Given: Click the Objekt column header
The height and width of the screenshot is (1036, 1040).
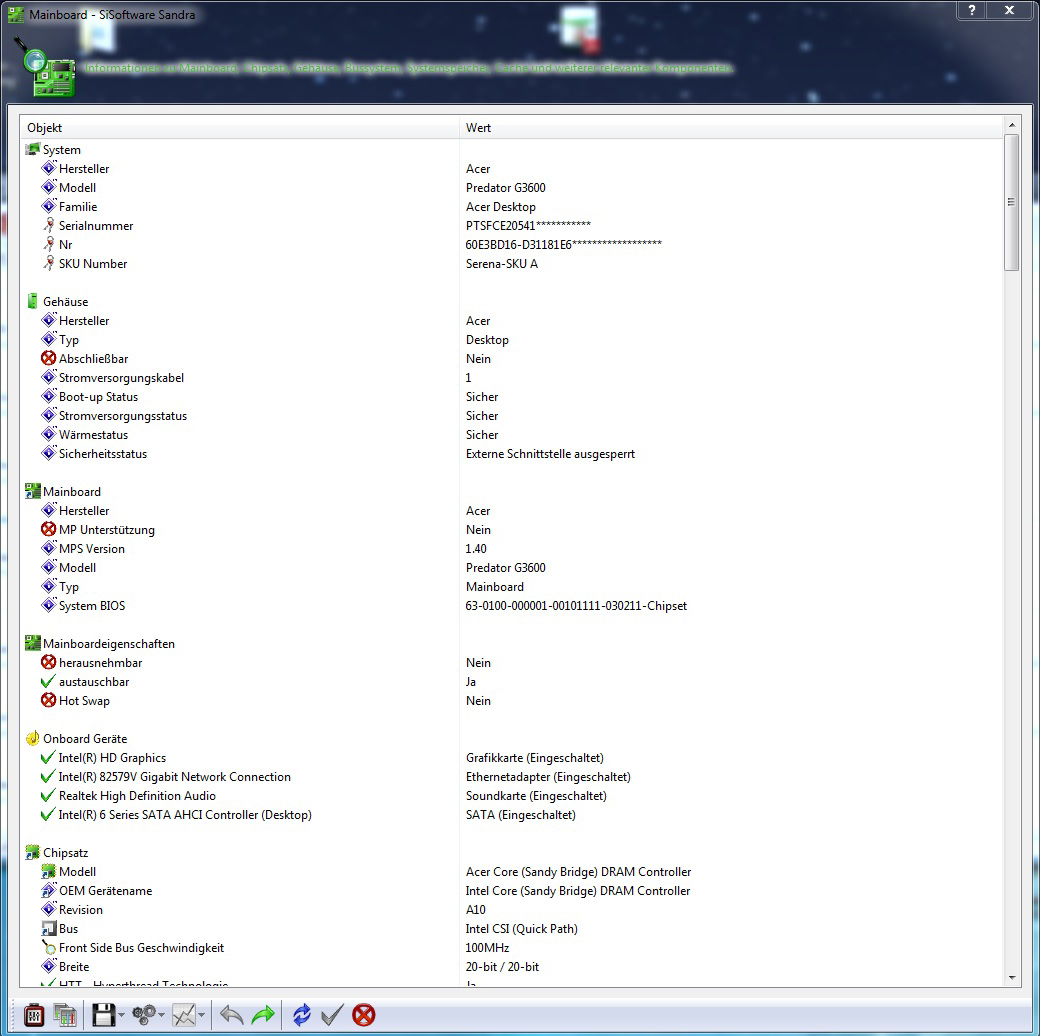Looking at the screenshot, I should click(x=239, y=127).
